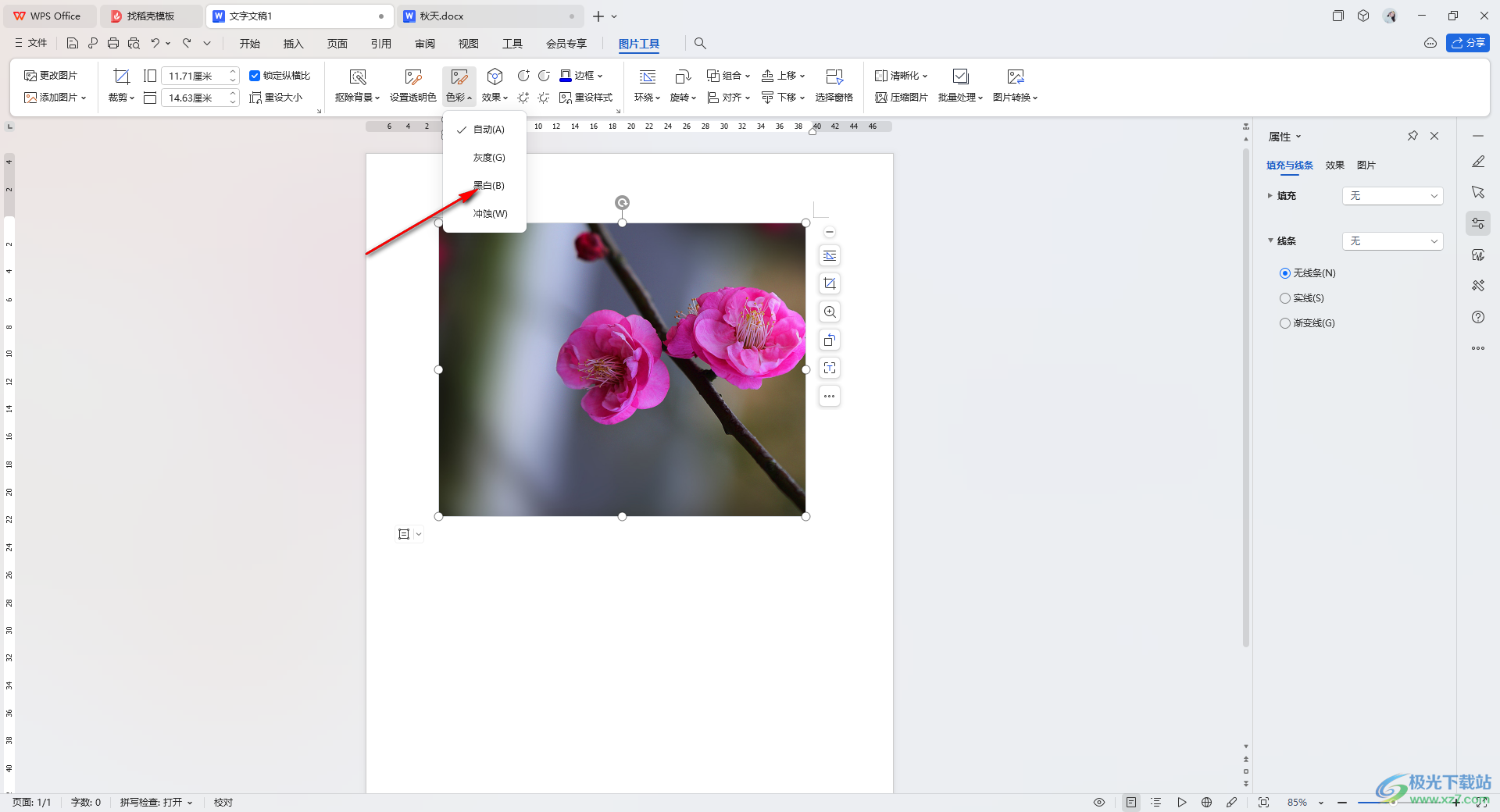Open the Border (边框) dropdown
Image resolution: width=1500 pixels, height=812 pixels.
(581, 76)
